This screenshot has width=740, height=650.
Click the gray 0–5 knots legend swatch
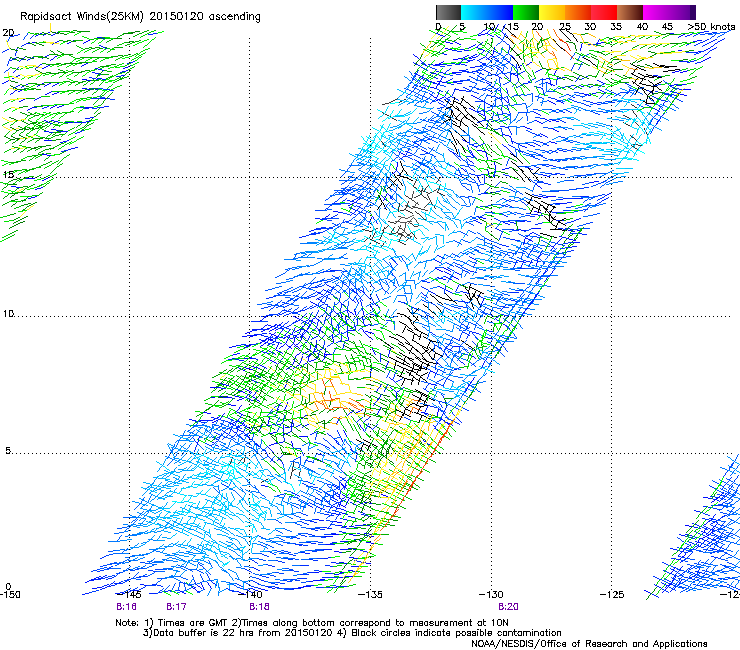pyautogui.click(x=448, y=12)
